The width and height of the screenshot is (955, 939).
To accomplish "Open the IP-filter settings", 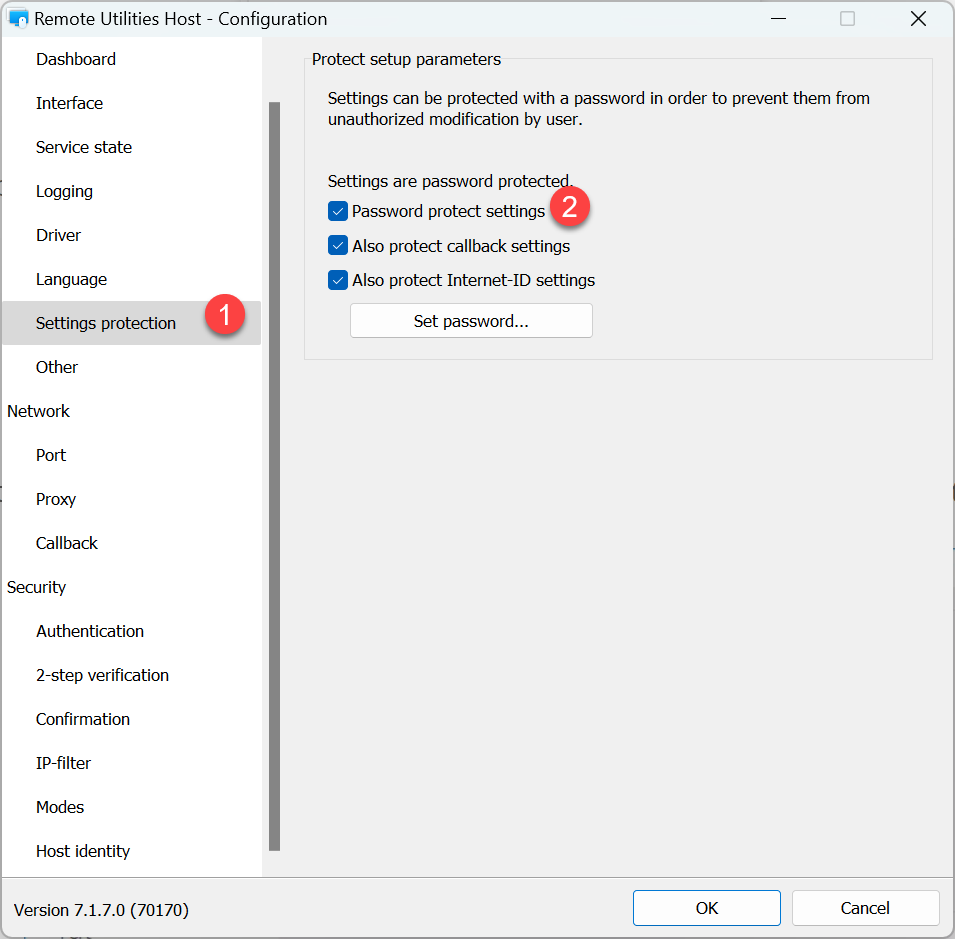I will pyautogui.click(x=63, y=763).
